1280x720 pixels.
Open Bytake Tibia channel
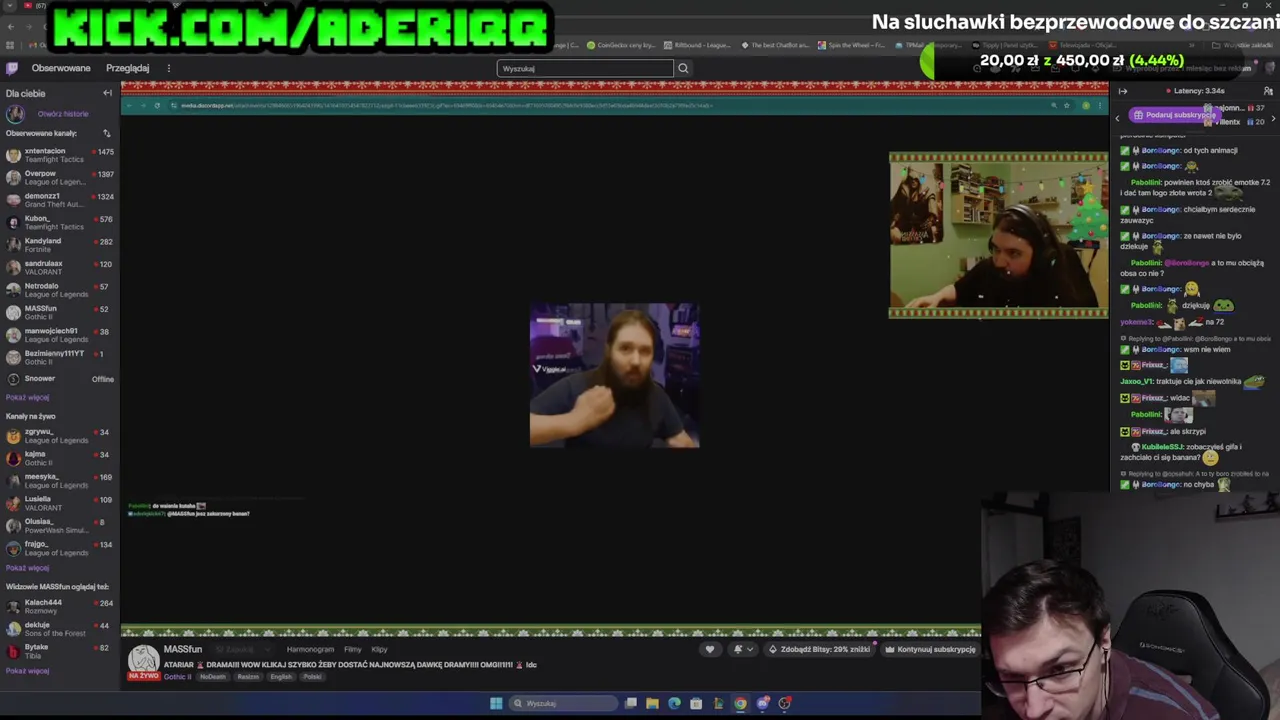60,651
